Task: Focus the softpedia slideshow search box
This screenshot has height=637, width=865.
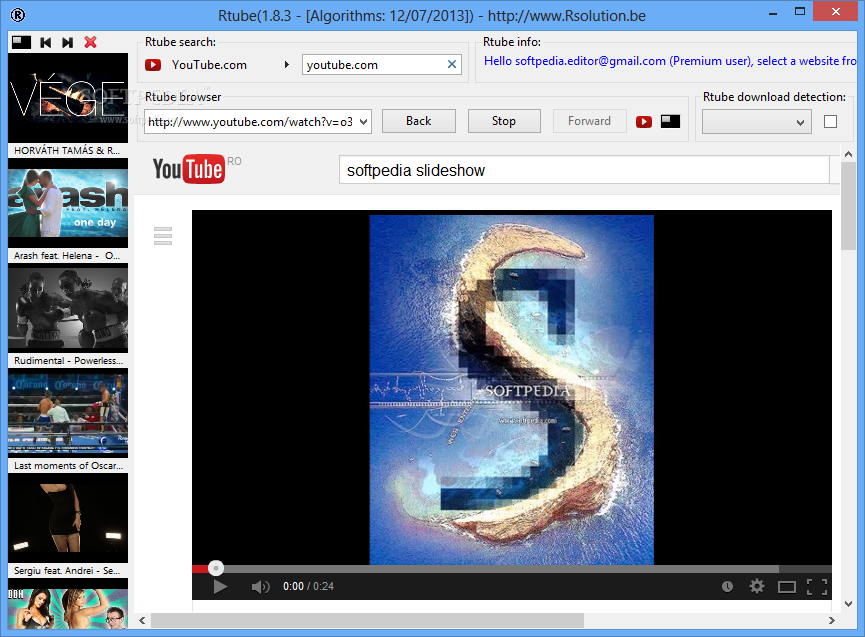Action: [584, 170]
